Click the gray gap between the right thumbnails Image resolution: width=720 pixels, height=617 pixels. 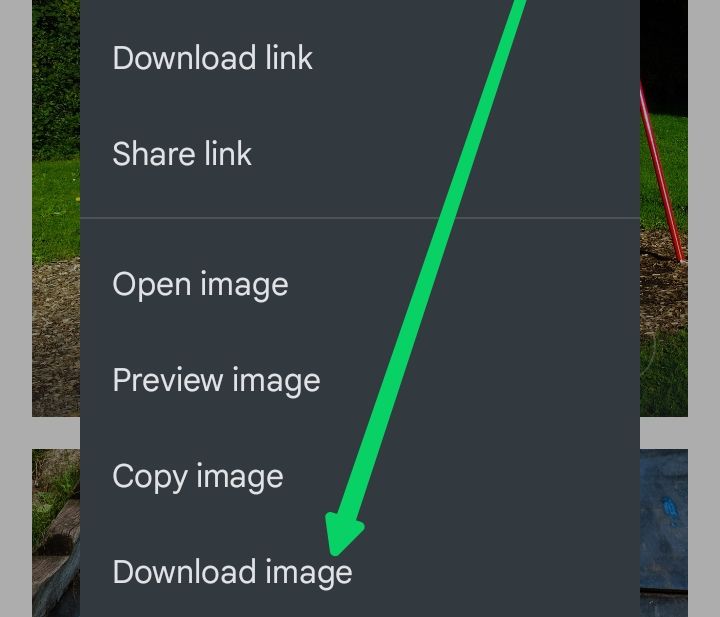coord(664,433)
